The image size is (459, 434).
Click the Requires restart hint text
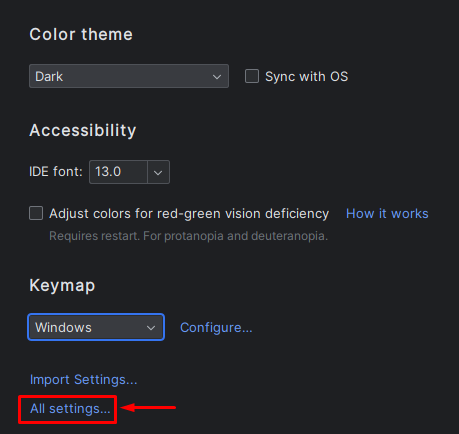(x=189, y=236)
